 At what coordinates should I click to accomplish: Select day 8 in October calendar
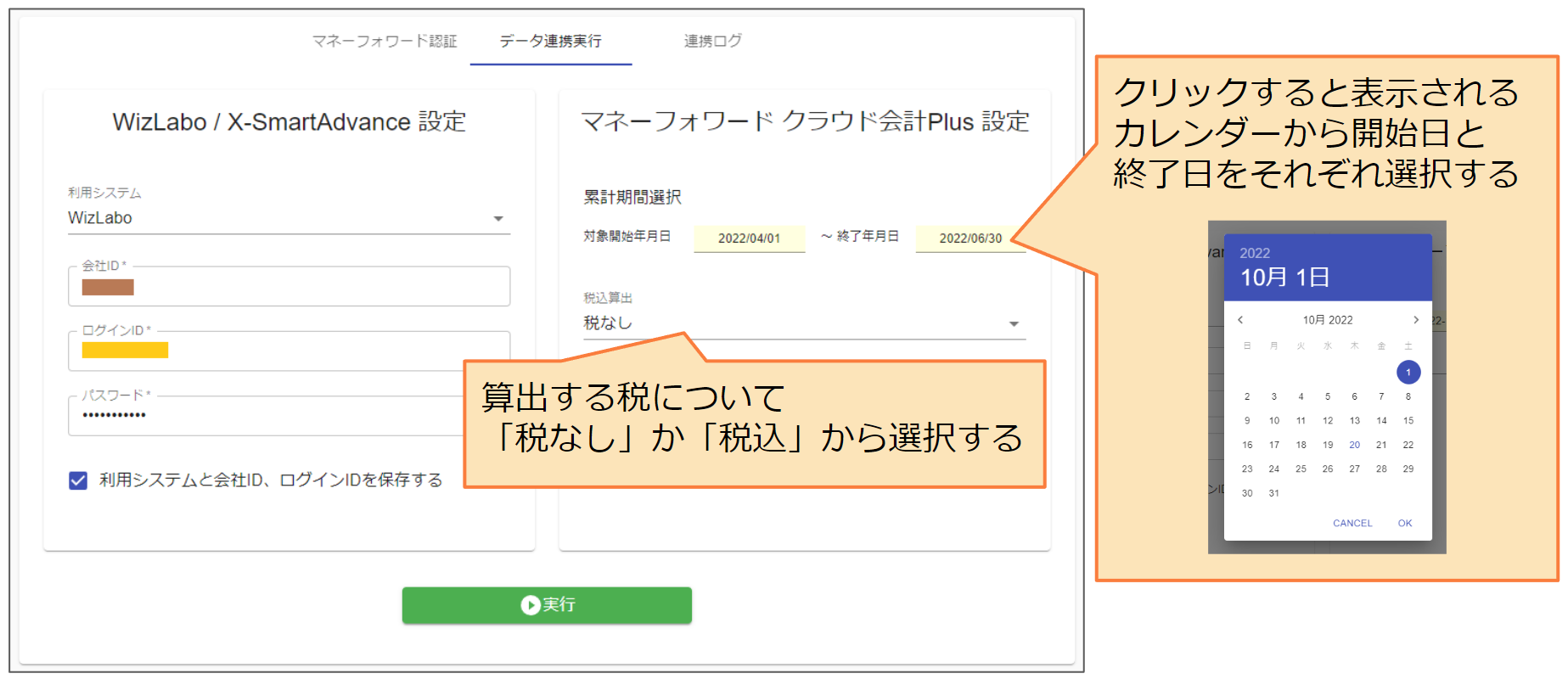click(1408, 396)
